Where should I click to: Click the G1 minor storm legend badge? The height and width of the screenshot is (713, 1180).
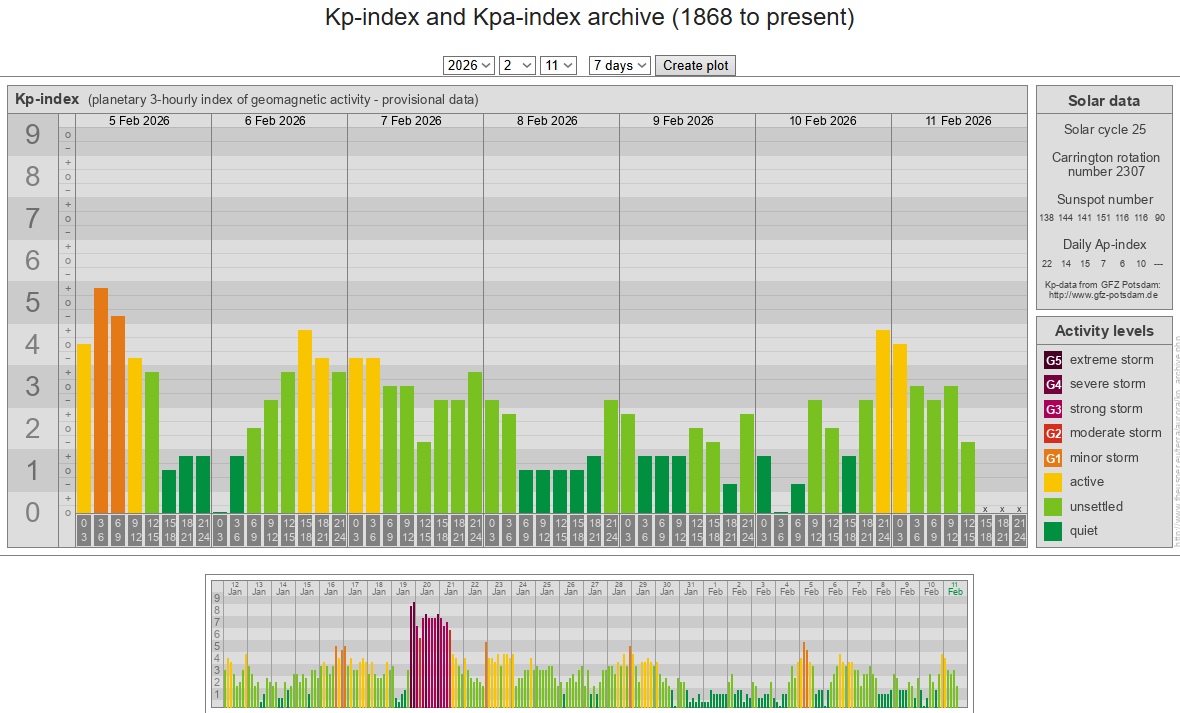tap(1053, 458)
